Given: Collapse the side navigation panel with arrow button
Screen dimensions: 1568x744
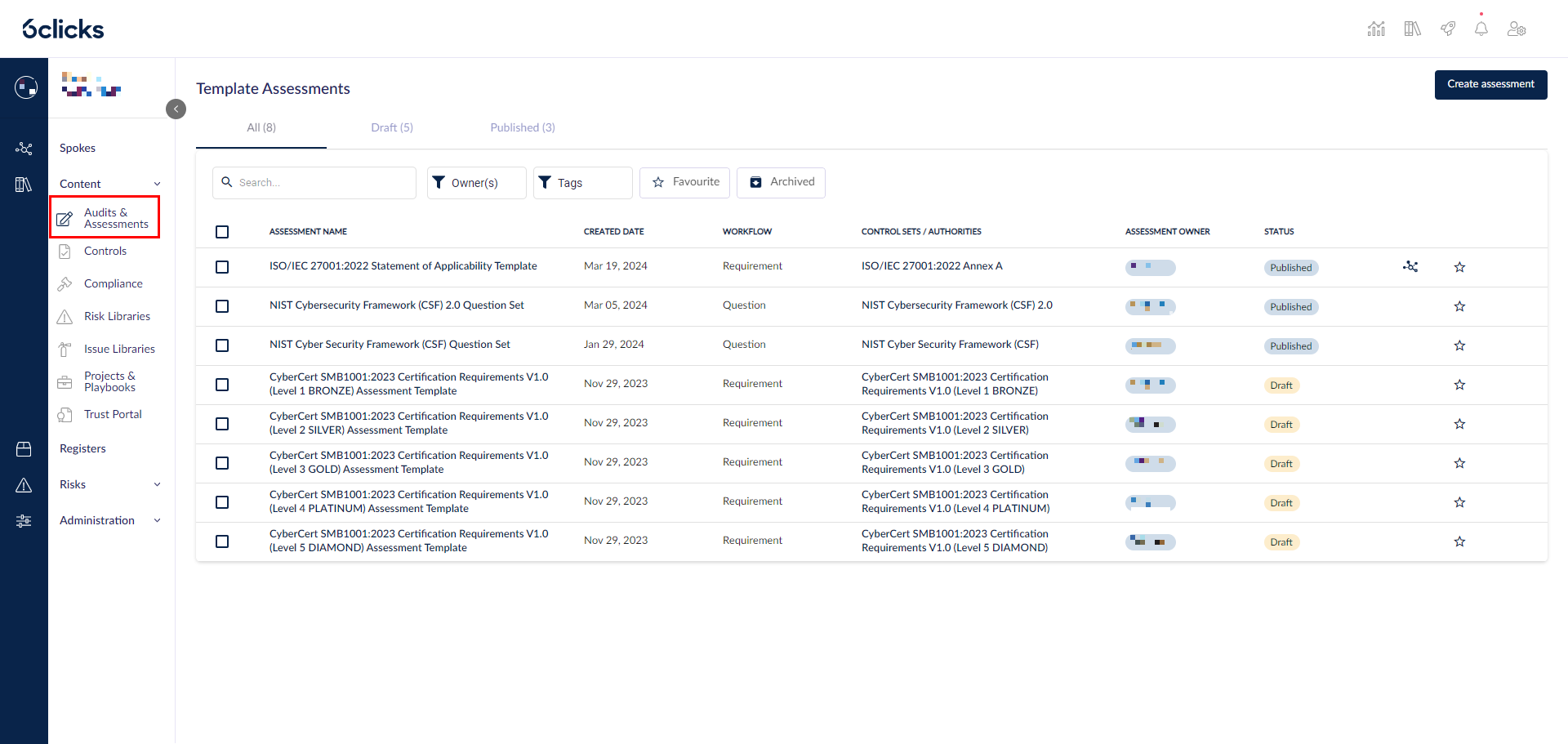Looking at the screenshot, I should tap(176, 109).
